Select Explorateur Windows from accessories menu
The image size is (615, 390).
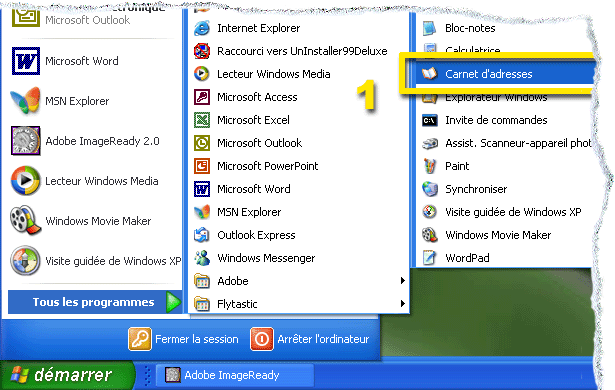496,97
